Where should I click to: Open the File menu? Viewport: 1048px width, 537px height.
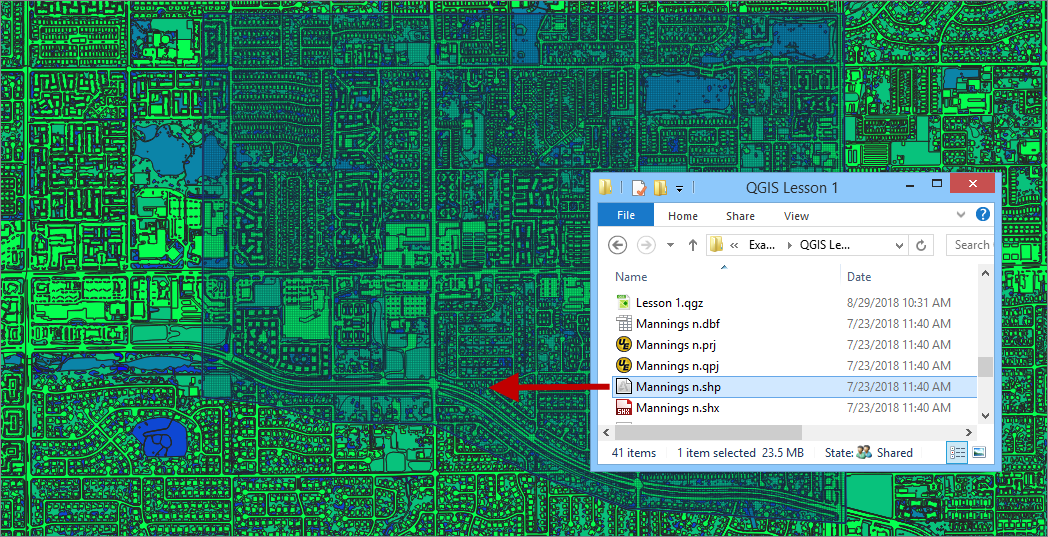pos(625,215)
